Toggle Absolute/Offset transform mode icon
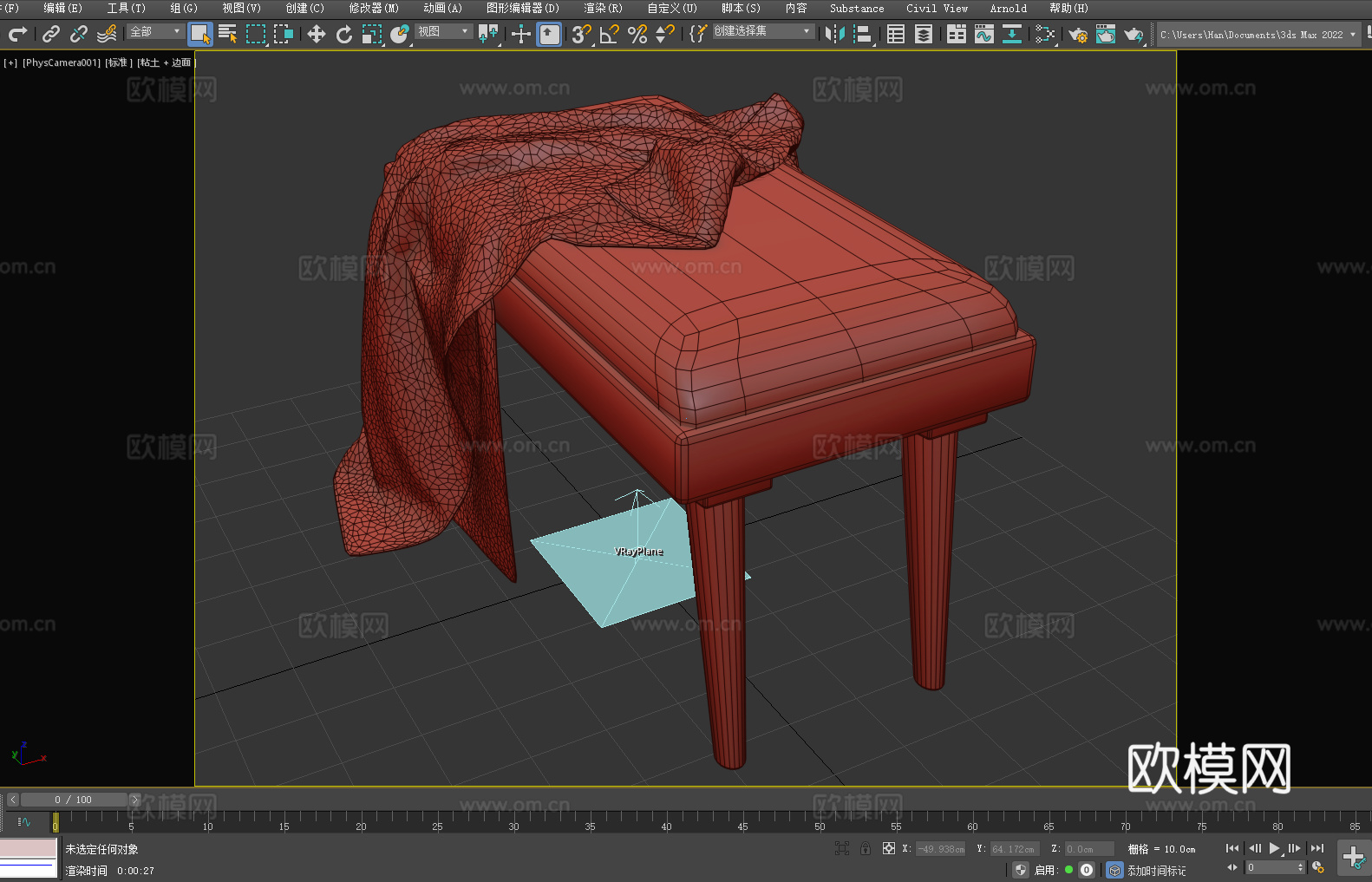 pyautogui.click(x=889, y=848)
